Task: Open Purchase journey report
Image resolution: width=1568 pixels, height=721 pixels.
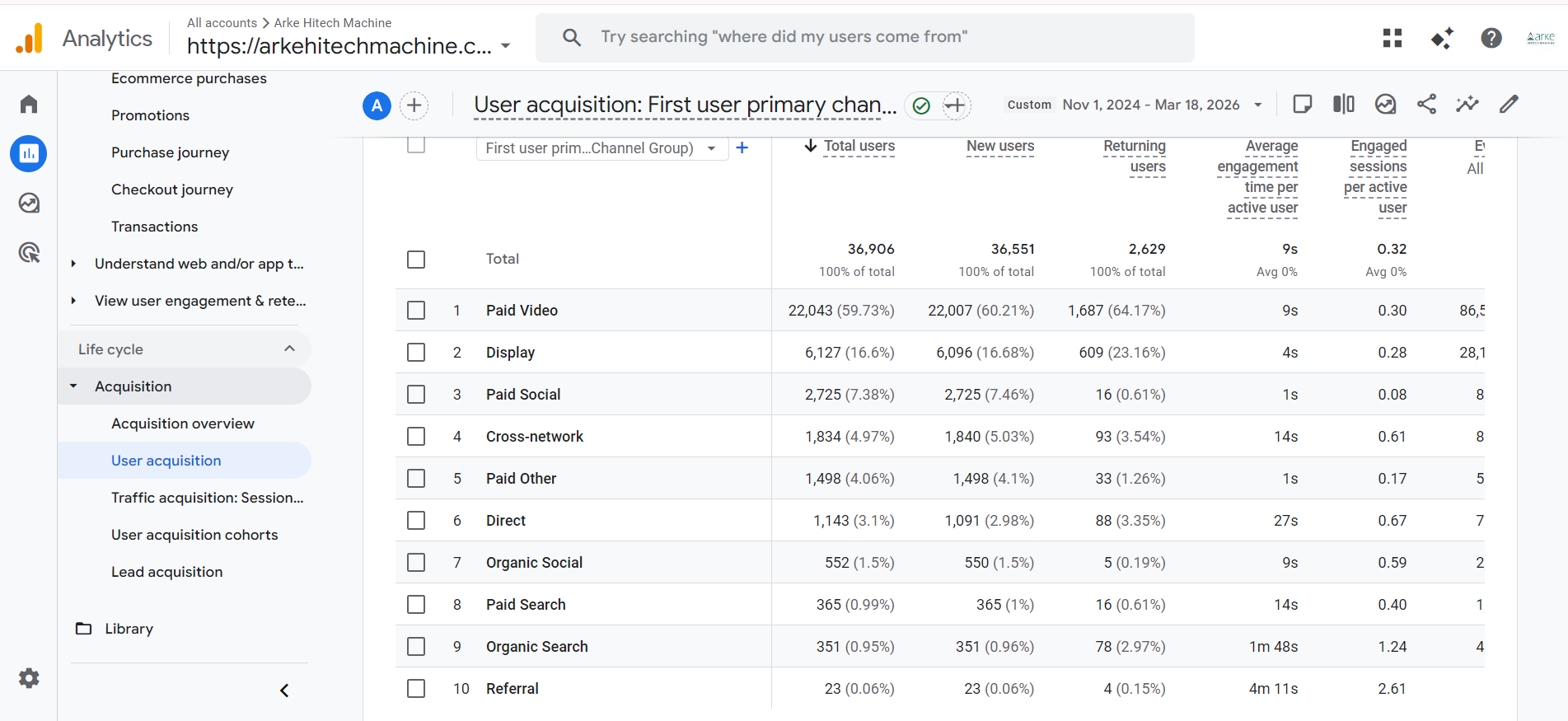Action: click(170, 152)
